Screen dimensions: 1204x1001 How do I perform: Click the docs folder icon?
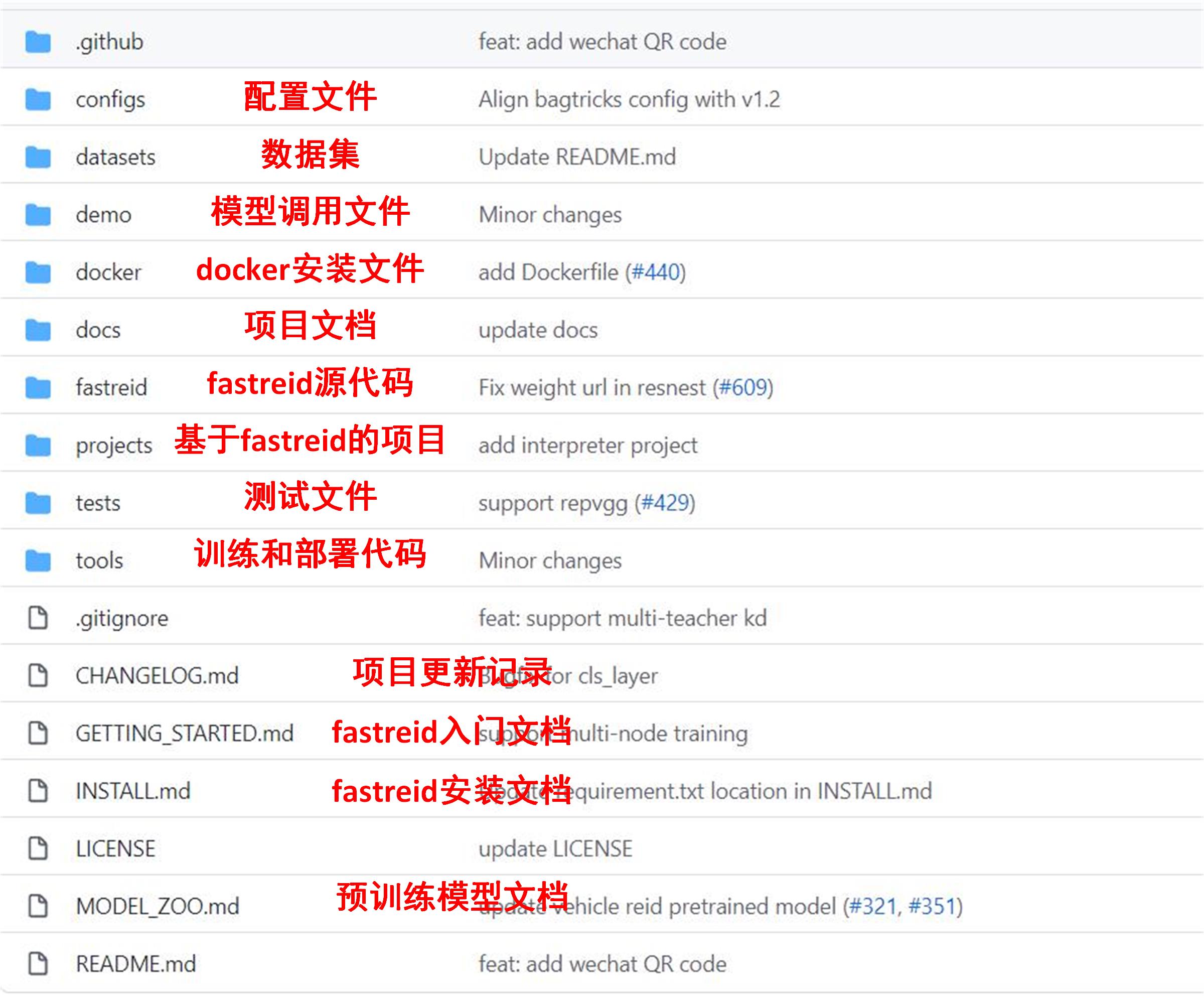click(x=38, y=330)
